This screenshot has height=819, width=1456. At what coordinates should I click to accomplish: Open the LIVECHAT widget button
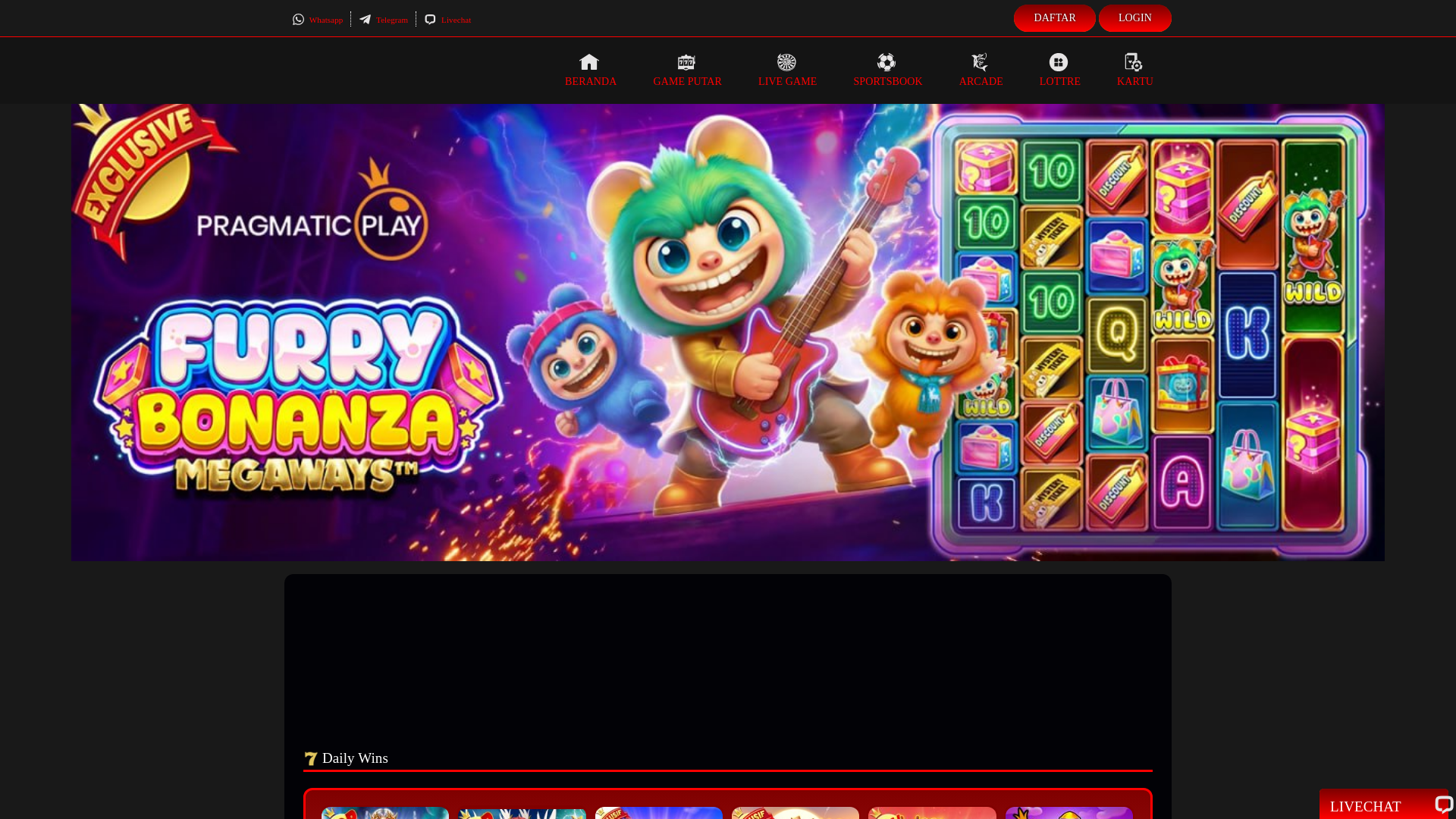coord(1384,805)
